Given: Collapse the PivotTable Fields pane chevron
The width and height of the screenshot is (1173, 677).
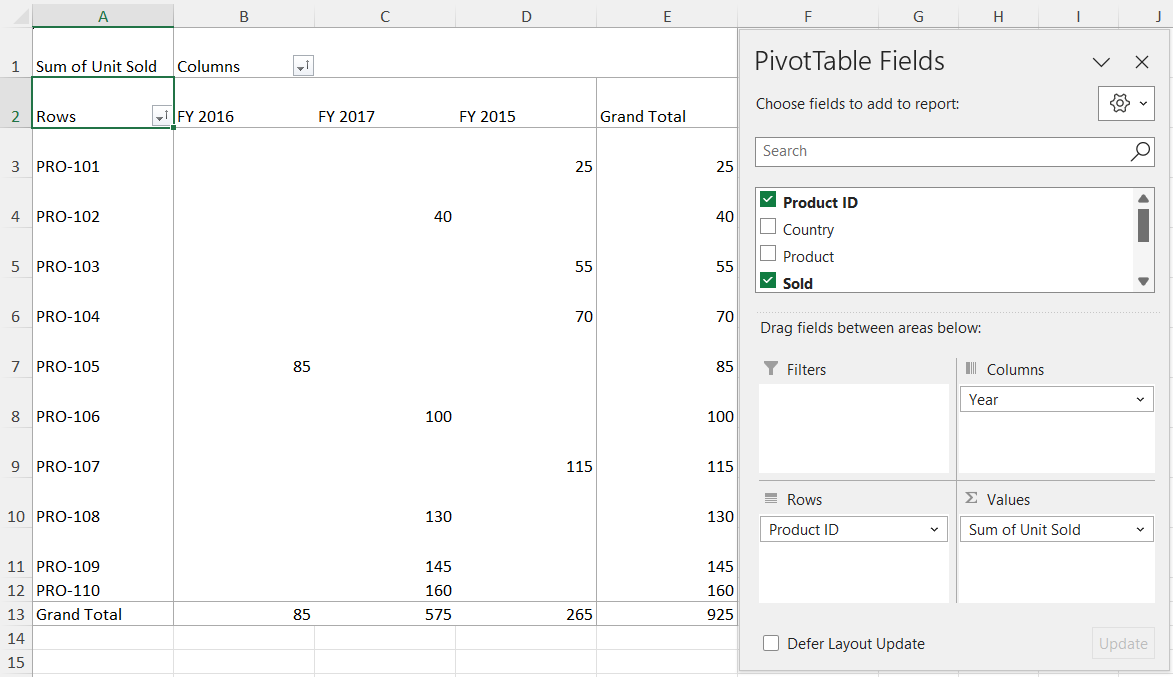Looking at the screenshot, I should click(1101, 61).
